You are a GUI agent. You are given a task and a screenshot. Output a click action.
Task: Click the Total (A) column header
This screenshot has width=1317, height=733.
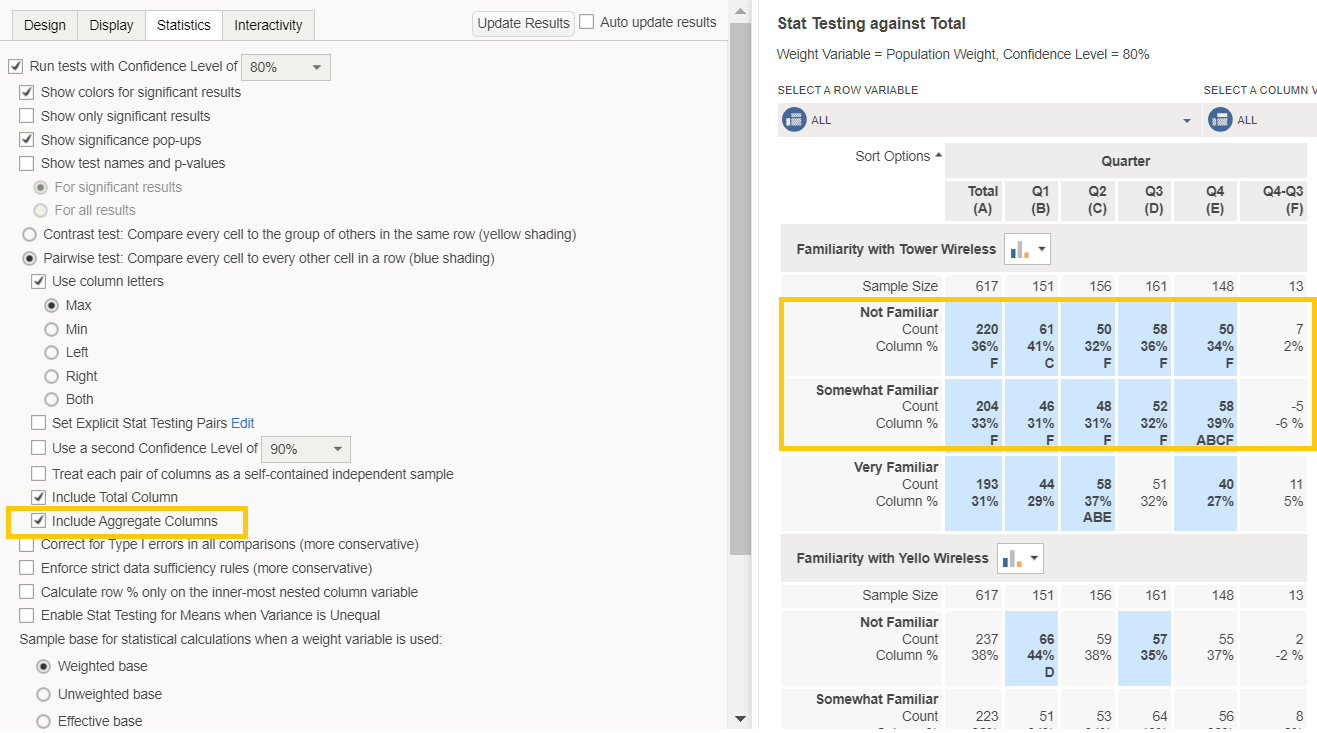(x=973, y=200)
